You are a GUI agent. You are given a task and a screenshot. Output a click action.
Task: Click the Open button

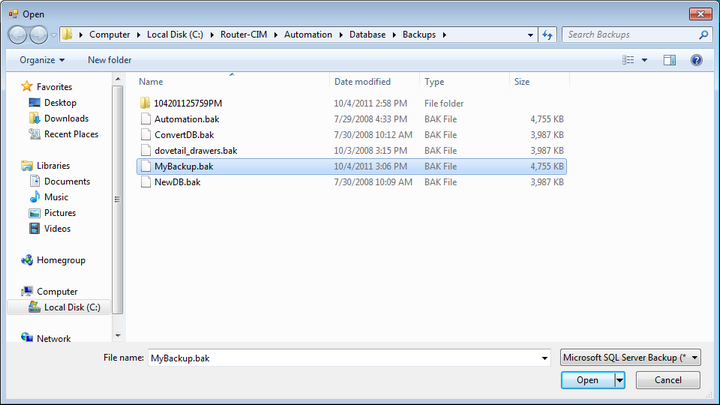click(587, 380)
